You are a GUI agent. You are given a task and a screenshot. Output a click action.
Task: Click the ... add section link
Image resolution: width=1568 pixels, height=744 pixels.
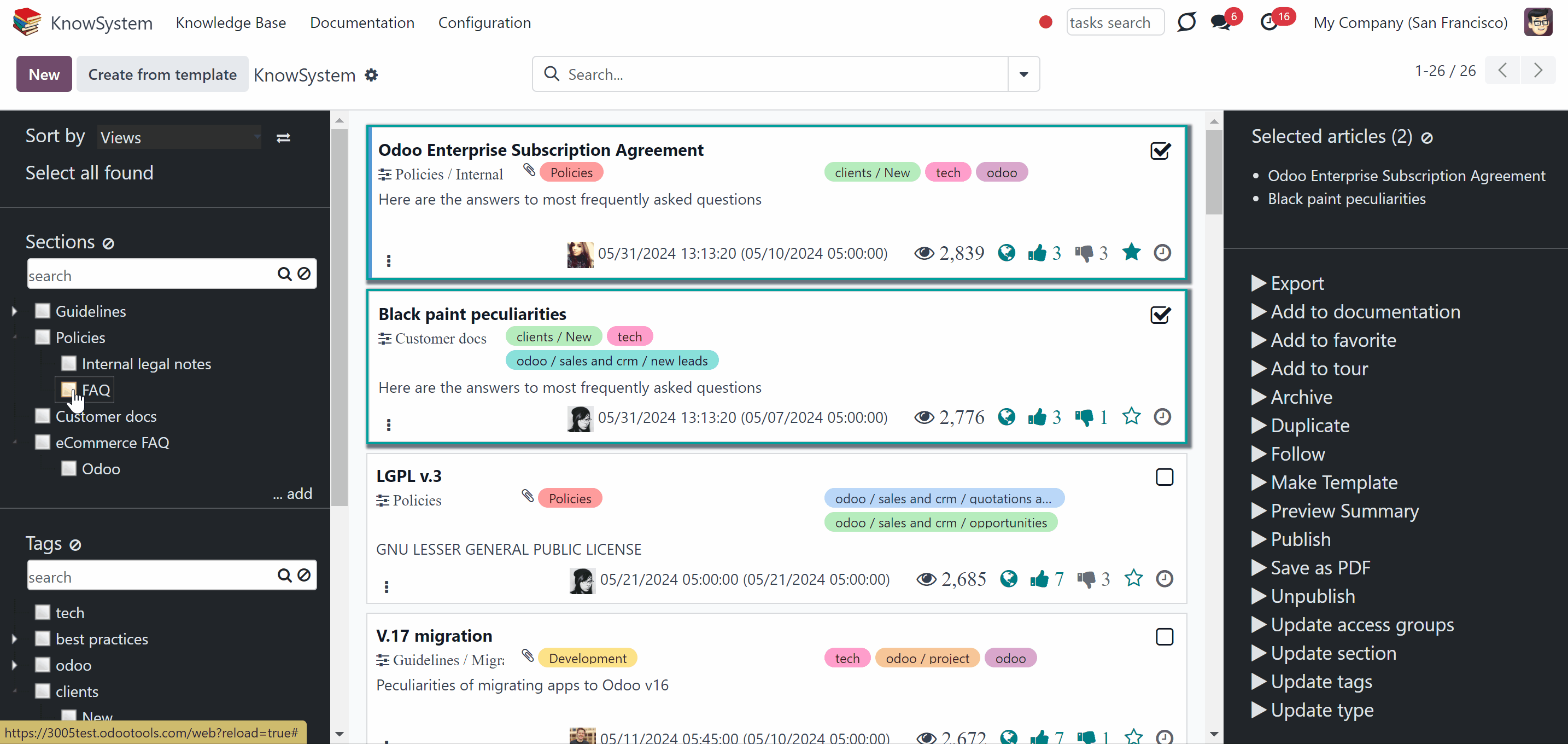292,493
